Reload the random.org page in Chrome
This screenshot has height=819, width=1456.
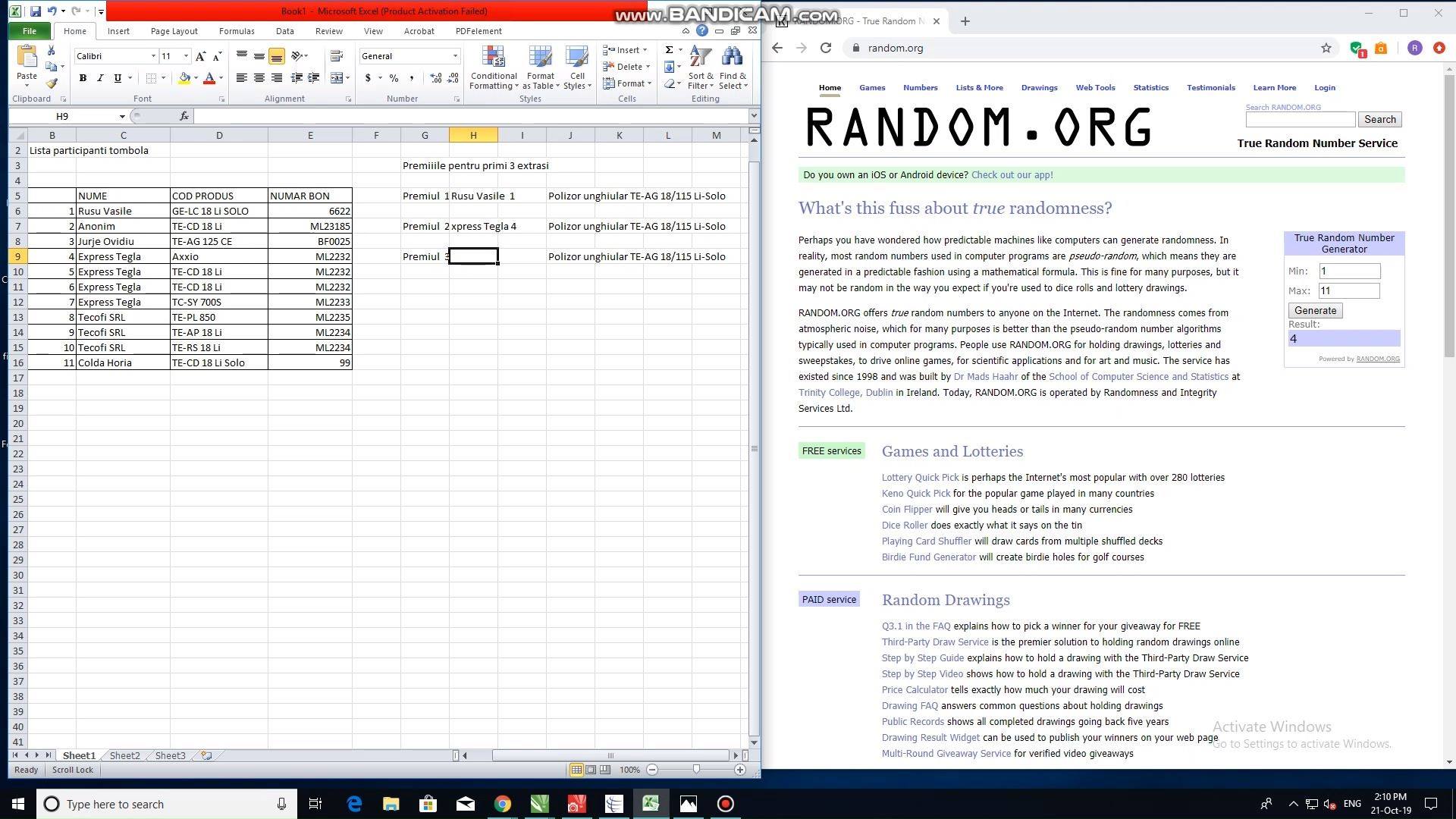pos(826,48)
